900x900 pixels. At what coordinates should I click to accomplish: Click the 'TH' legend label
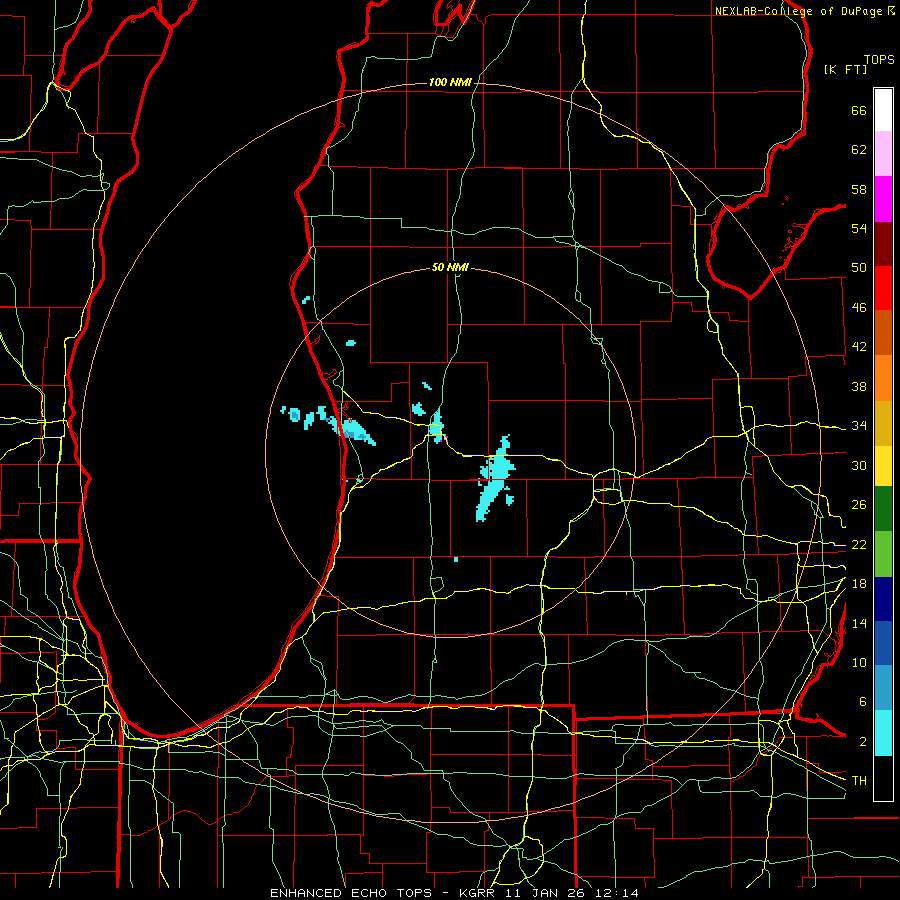click(859, 781)
